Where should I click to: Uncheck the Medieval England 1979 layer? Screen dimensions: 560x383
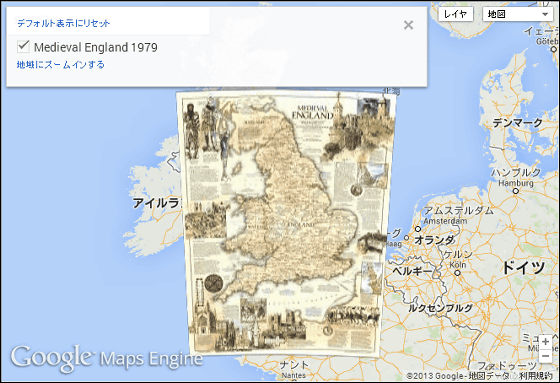[23, 46]
